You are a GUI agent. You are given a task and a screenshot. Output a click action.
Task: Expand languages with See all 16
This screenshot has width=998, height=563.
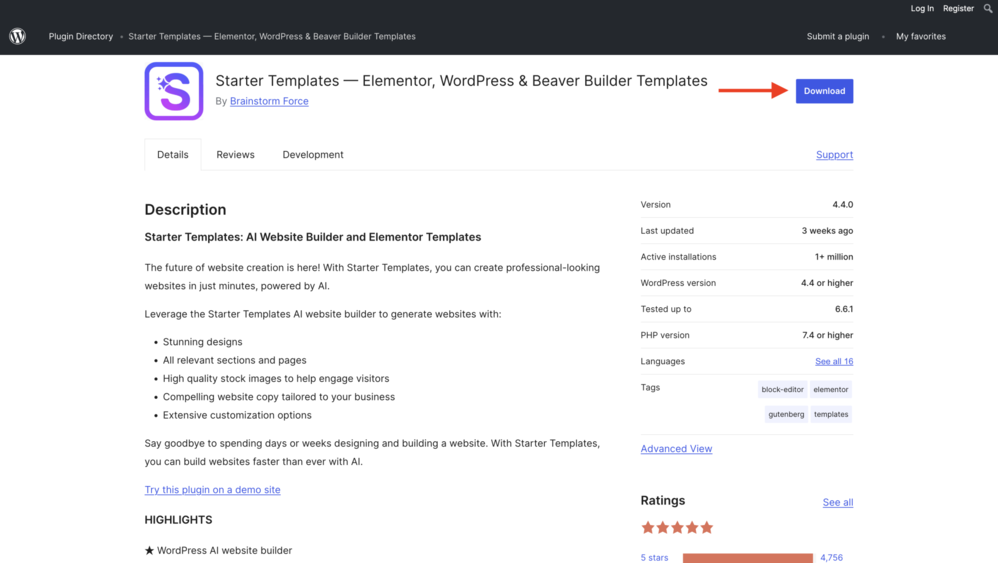833,361
